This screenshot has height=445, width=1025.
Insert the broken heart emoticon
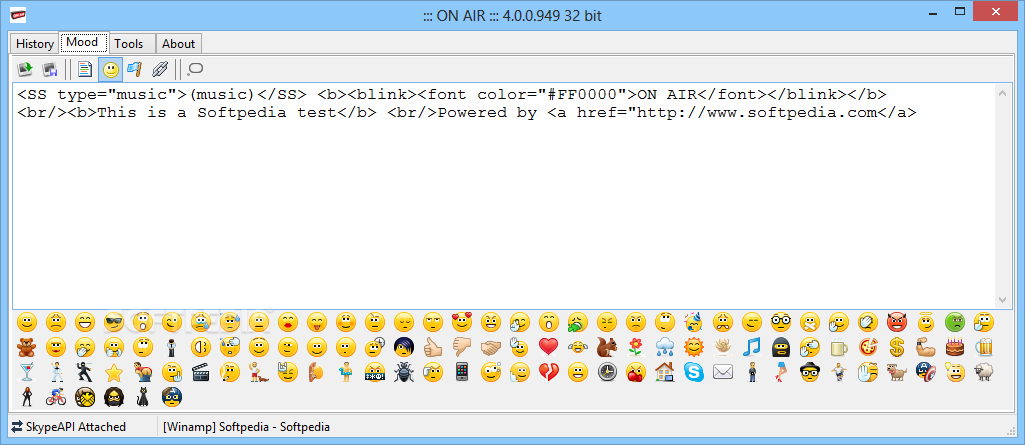(x=548, y=372)
